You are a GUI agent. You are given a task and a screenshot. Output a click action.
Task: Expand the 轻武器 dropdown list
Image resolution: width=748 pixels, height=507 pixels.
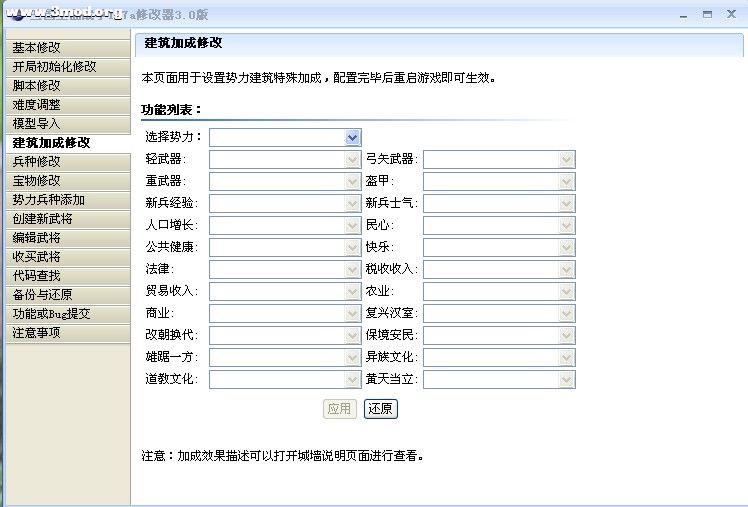[284, 159]
